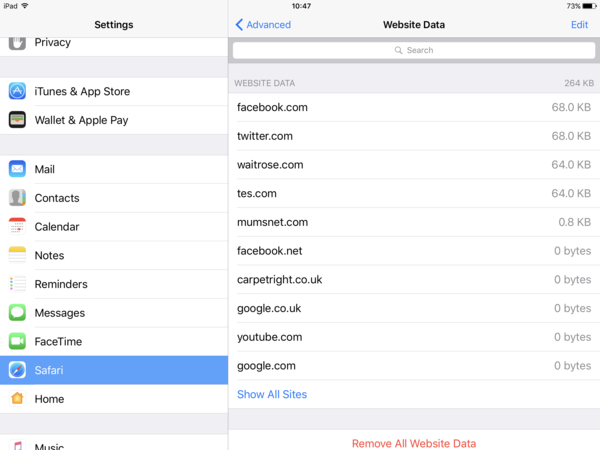Tap the Privacy hand icon
Image resolution: width=600 pixels, height=450 pixels.
tap(17, 43)
